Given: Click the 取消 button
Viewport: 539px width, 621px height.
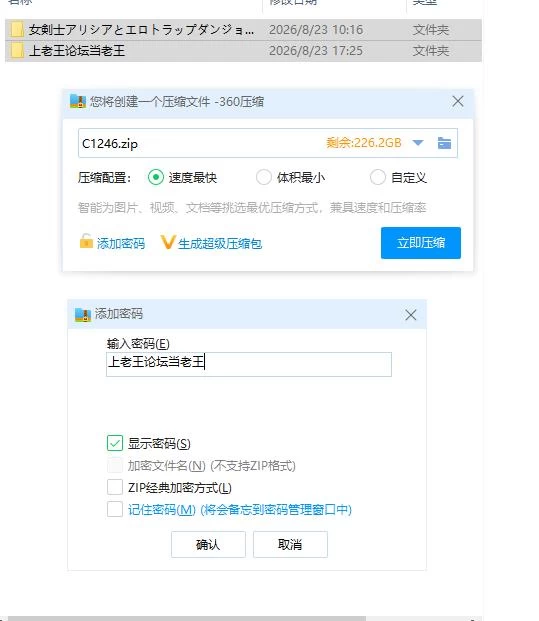Looking at the screenshot, I should click(290, 545).
